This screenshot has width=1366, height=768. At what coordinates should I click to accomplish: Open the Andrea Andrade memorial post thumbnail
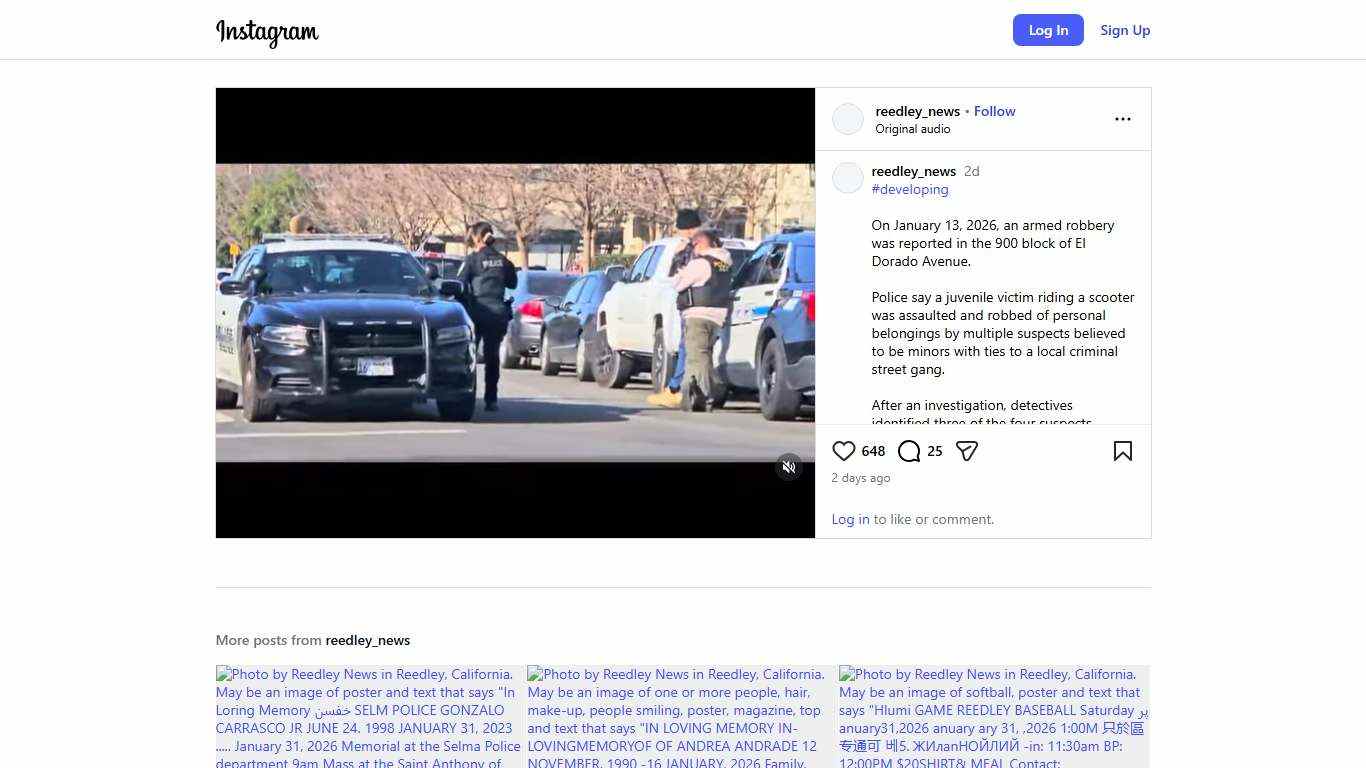point(682,717)
